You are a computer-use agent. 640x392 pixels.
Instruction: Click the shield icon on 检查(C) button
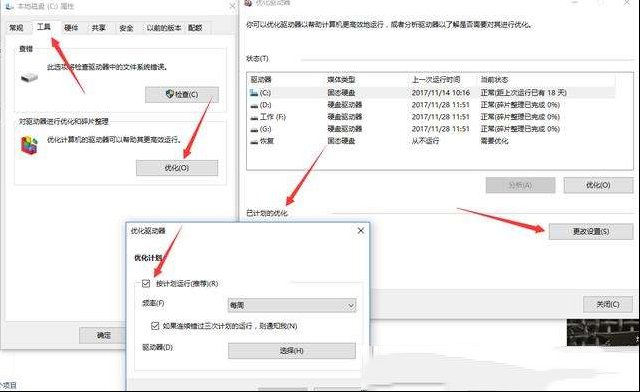[x=170, y=94]
